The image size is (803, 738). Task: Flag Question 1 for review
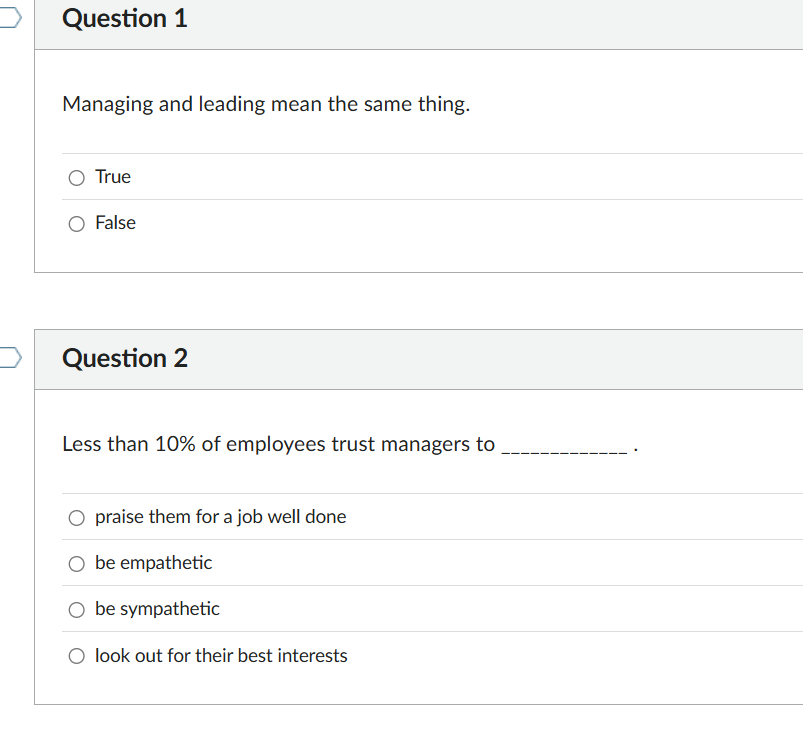[x=8, y=16]
